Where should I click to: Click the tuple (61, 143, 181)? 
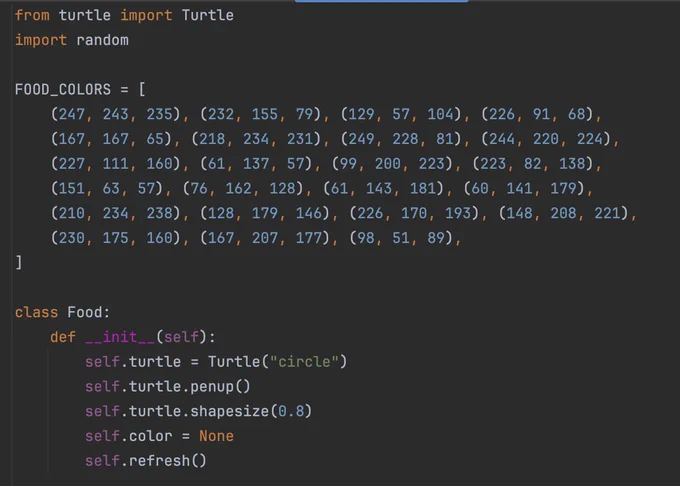(383, 189)
